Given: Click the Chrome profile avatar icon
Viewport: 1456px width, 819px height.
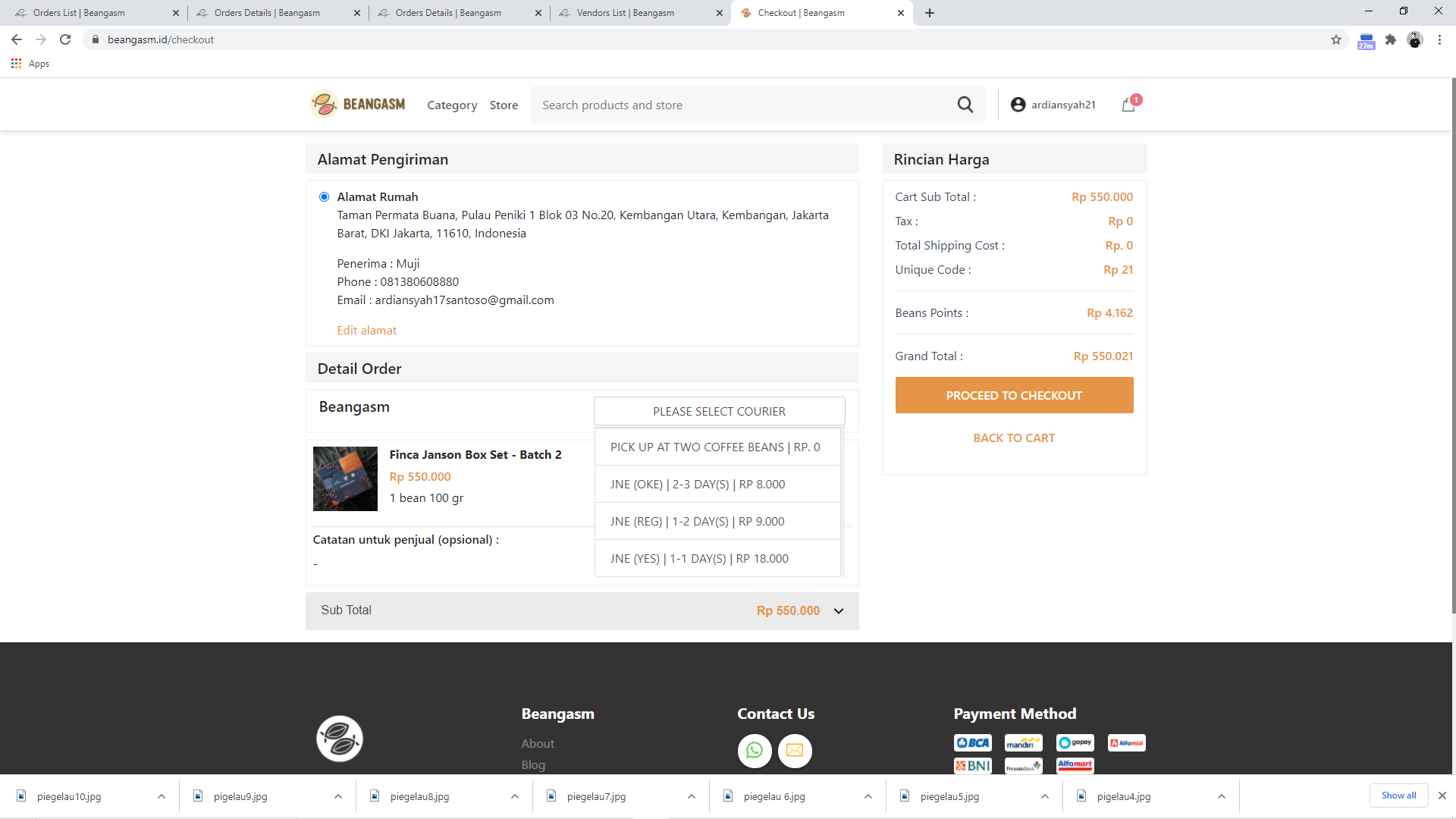Looking at the screenshot, I should pyautogui.click(x=1415, y=39).
